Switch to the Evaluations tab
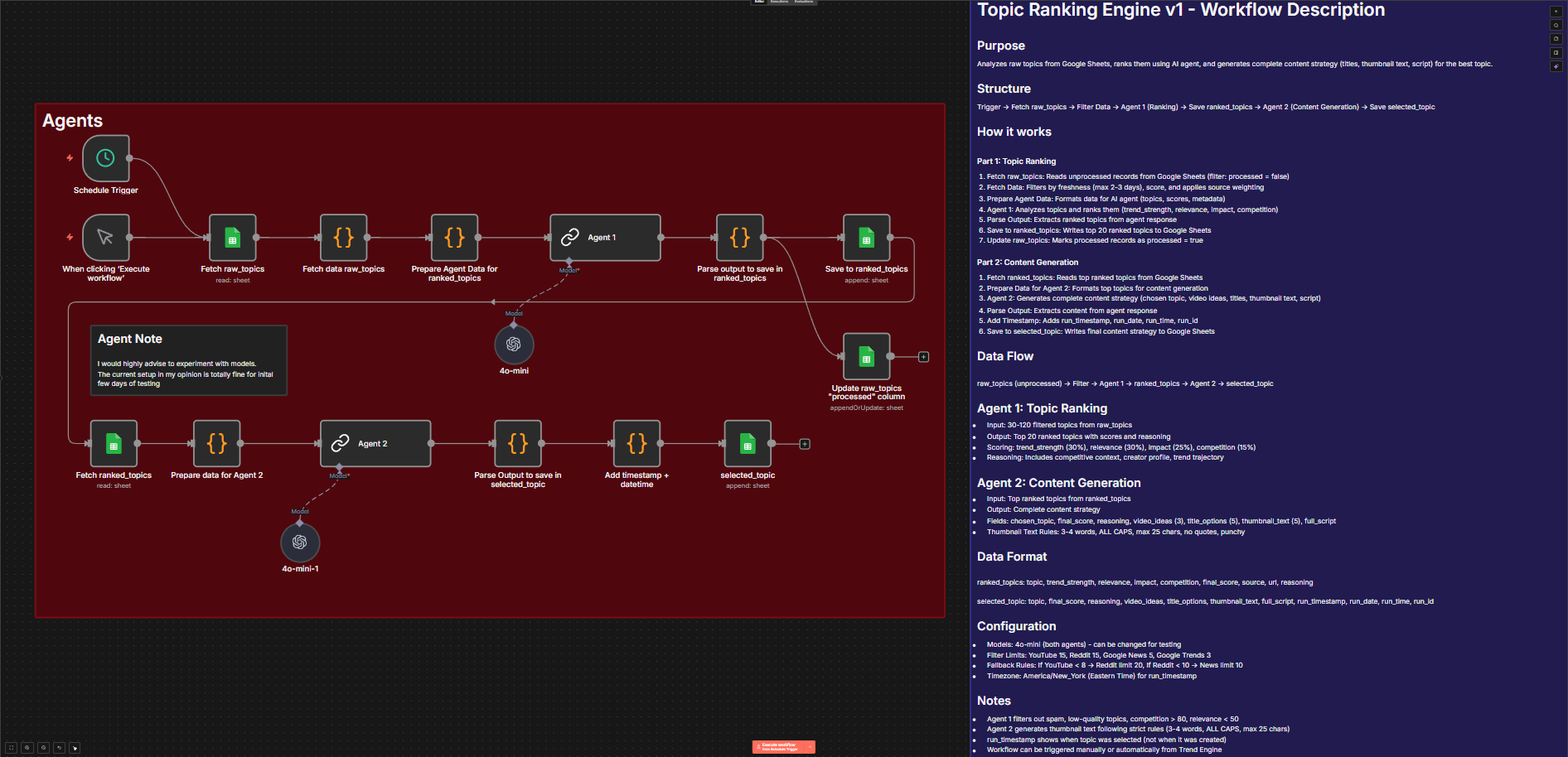Image resolution: width=1568 pixels, height=757 pixels. coord(802,2)
